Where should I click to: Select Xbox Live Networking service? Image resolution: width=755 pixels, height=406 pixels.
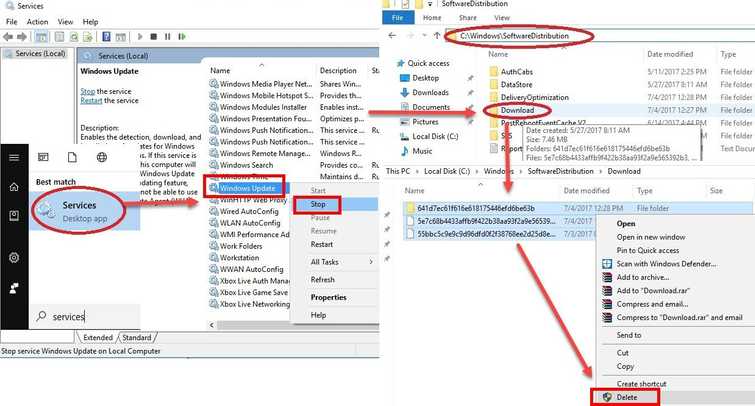point(249,304)
